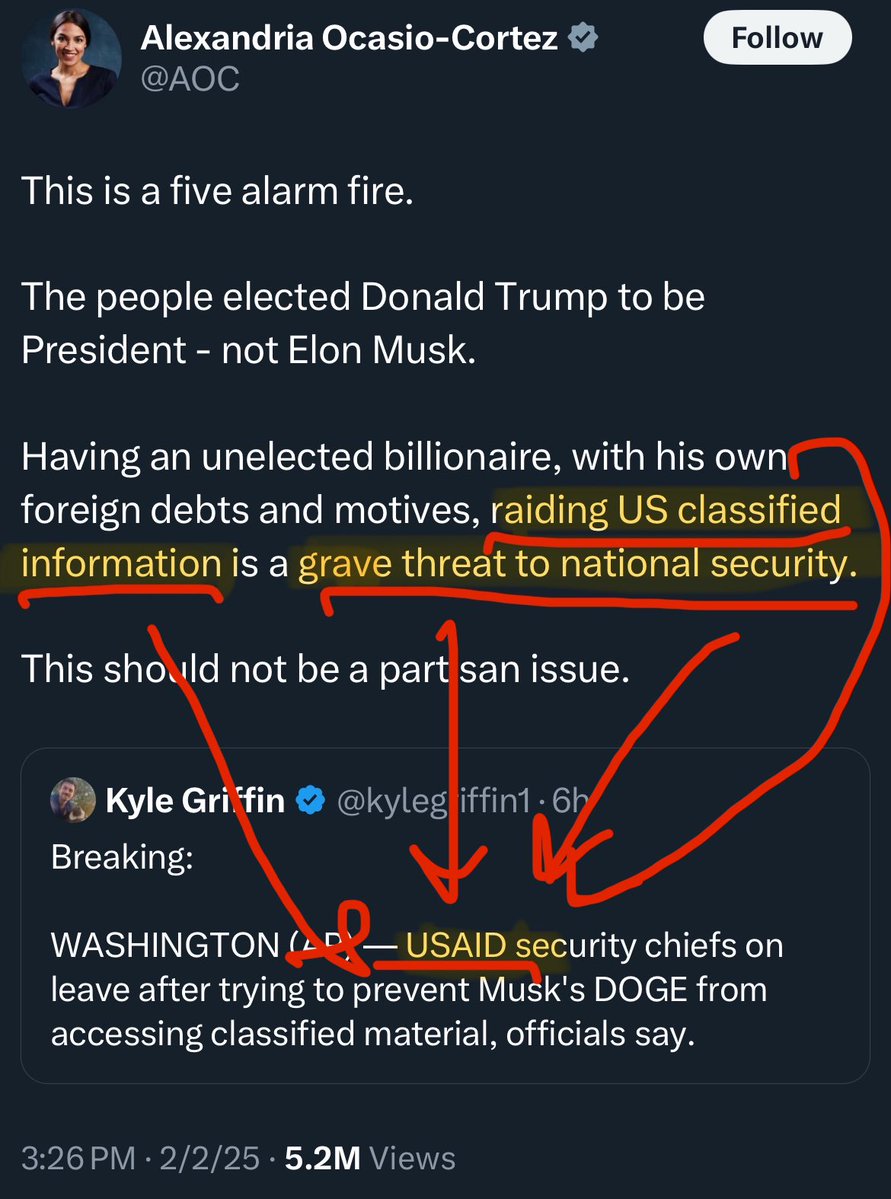Click Kyle Griffin's small avatar

click(x=72, y=799)
